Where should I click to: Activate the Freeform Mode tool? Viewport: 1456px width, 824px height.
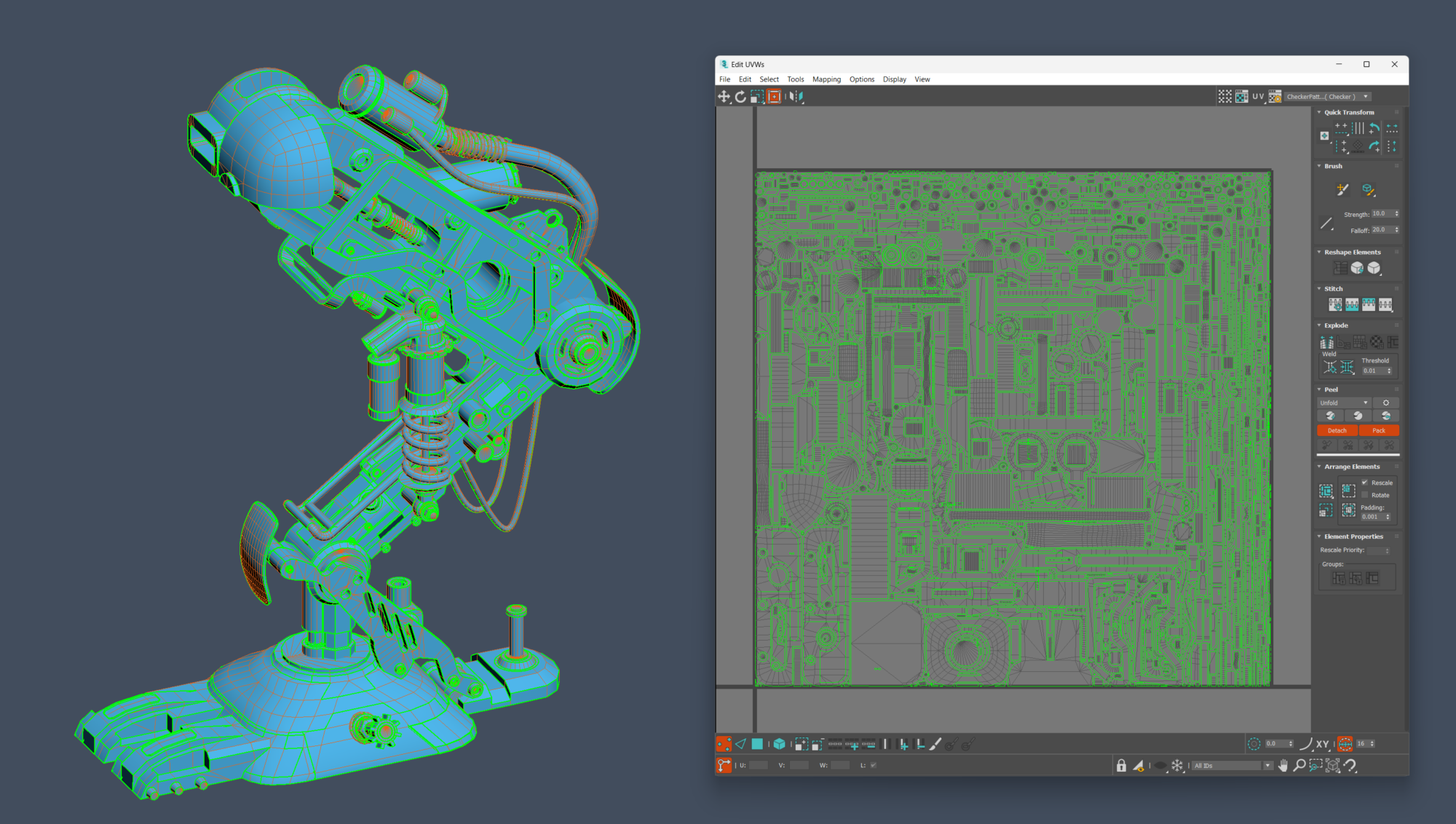[x=773, y=96]
